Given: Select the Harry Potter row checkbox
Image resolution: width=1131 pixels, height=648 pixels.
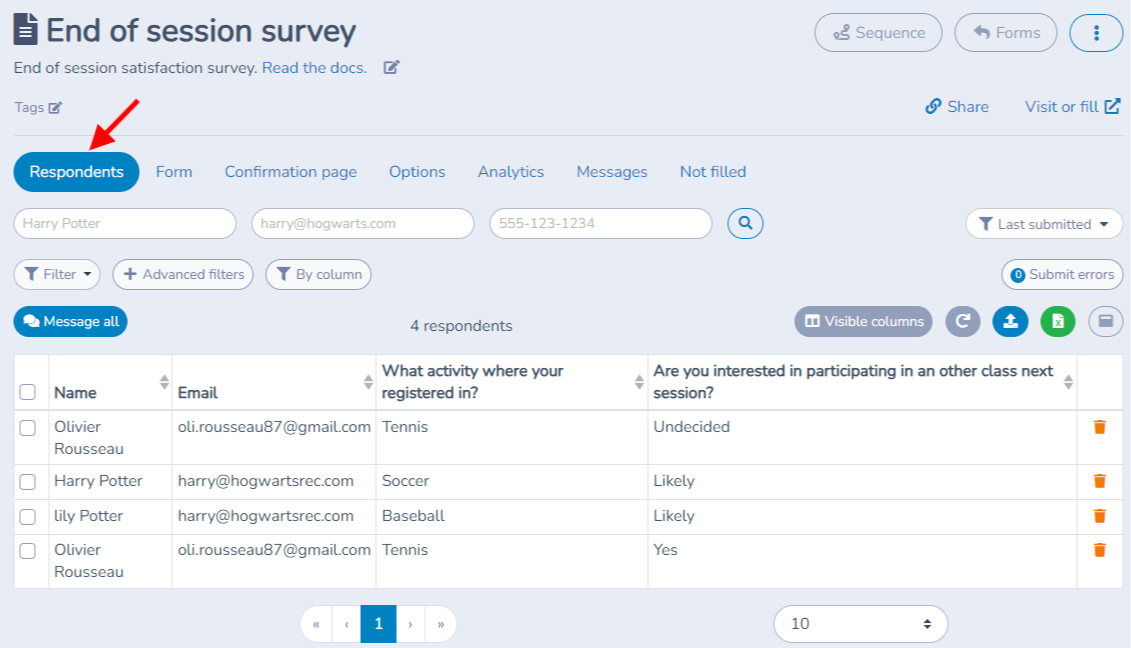Looking at the screenshot, I should coord(27,482).
